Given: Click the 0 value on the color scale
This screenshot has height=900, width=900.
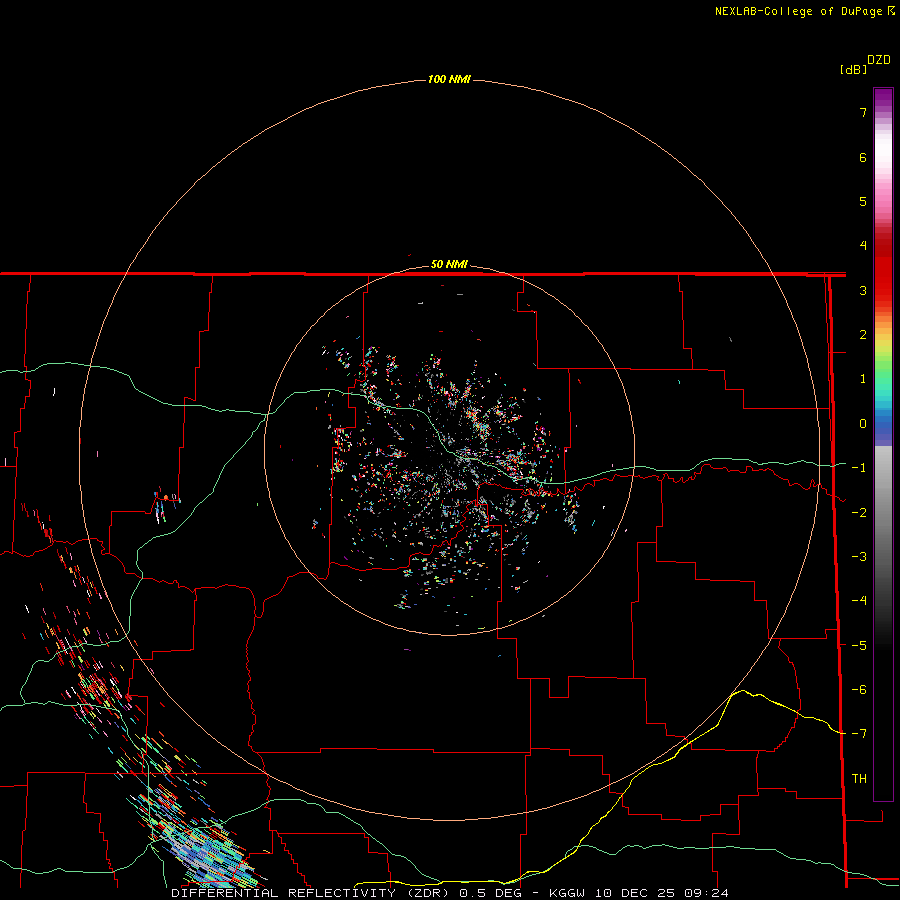Looking at the screenshot, I should pos(863,424).
